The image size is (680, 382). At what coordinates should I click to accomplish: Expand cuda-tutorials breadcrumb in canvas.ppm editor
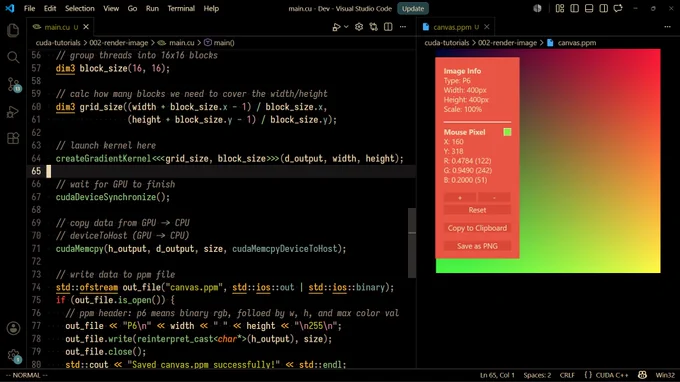tap(447, 42)
